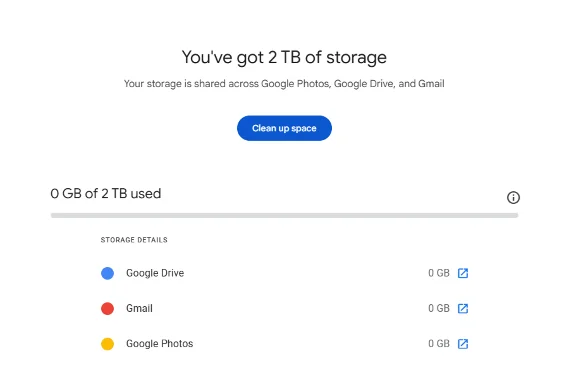Select the Google Photos label

[159, 344]
